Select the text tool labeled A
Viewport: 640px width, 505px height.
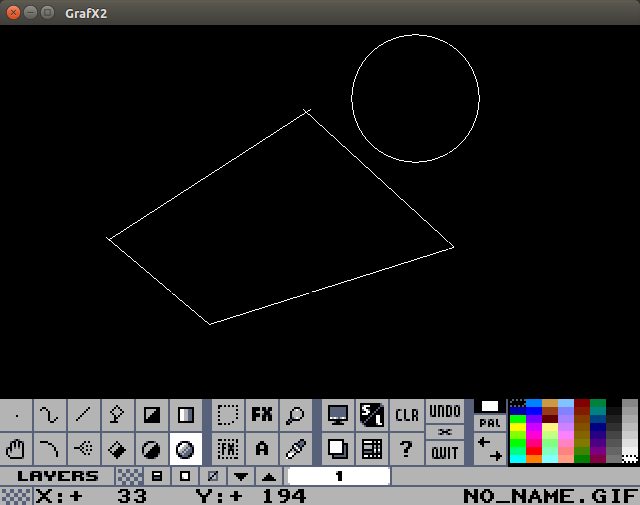click(x=261, y=449)
